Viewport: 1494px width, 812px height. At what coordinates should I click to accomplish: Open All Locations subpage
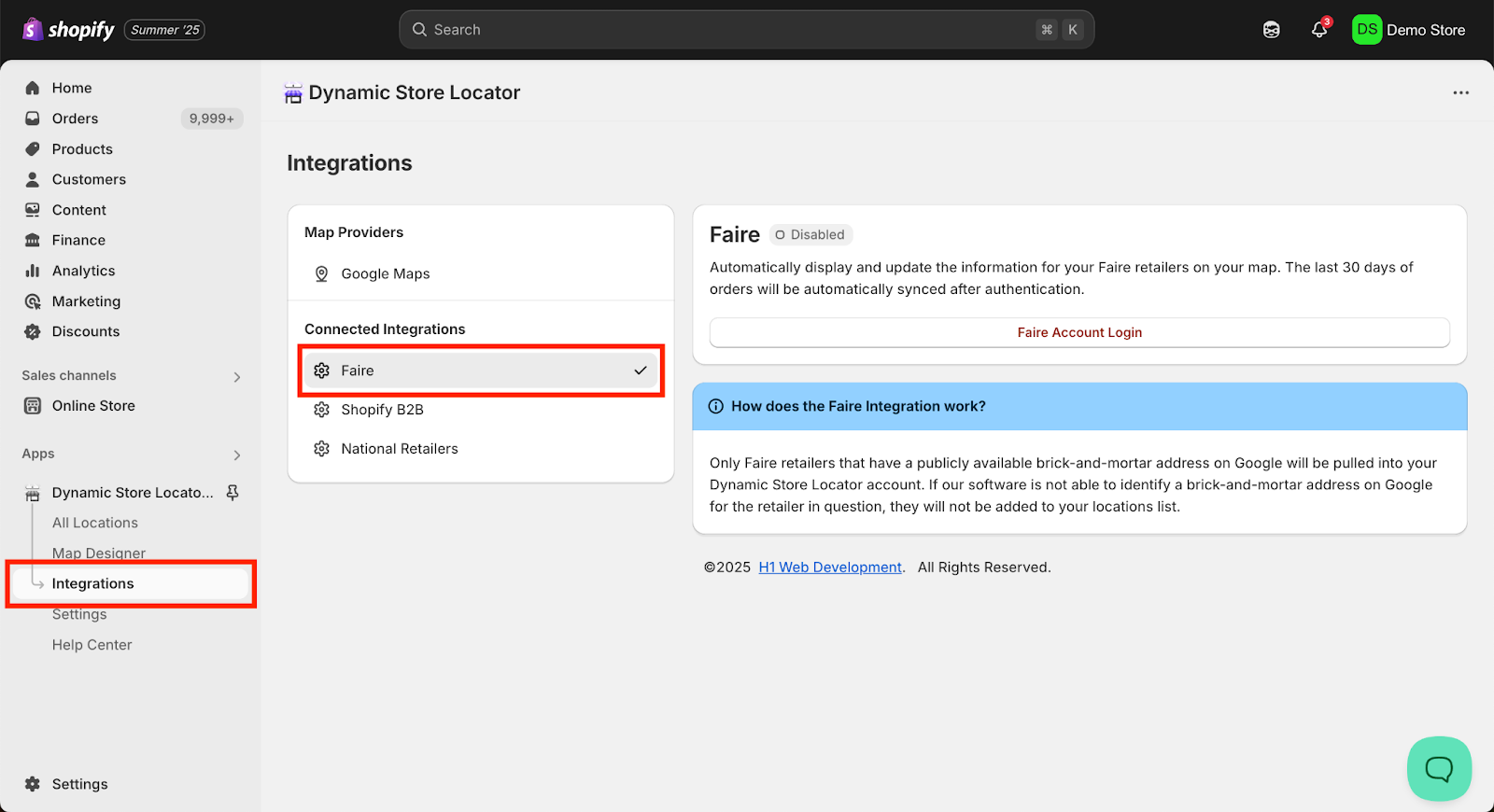tap(95, 523)
